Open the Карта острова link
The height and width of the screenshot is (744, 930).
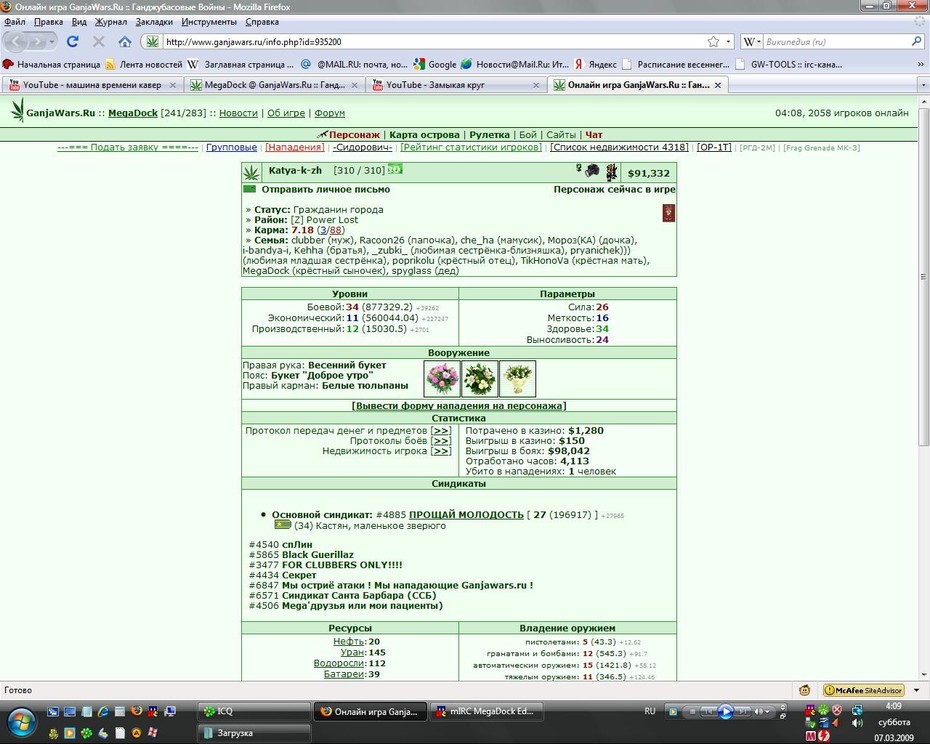point(424,135)
